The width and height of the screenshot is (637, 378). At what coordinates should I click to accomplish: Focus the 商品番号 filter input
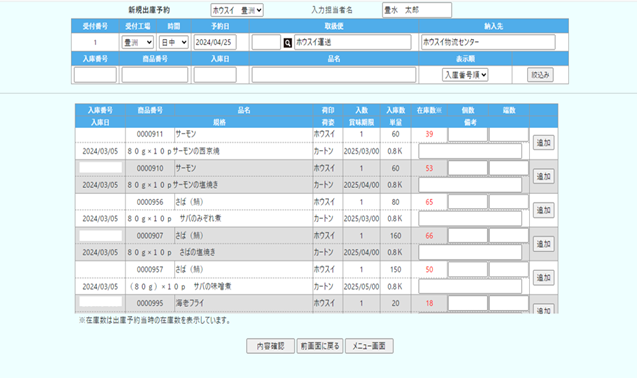click(155, 75)
